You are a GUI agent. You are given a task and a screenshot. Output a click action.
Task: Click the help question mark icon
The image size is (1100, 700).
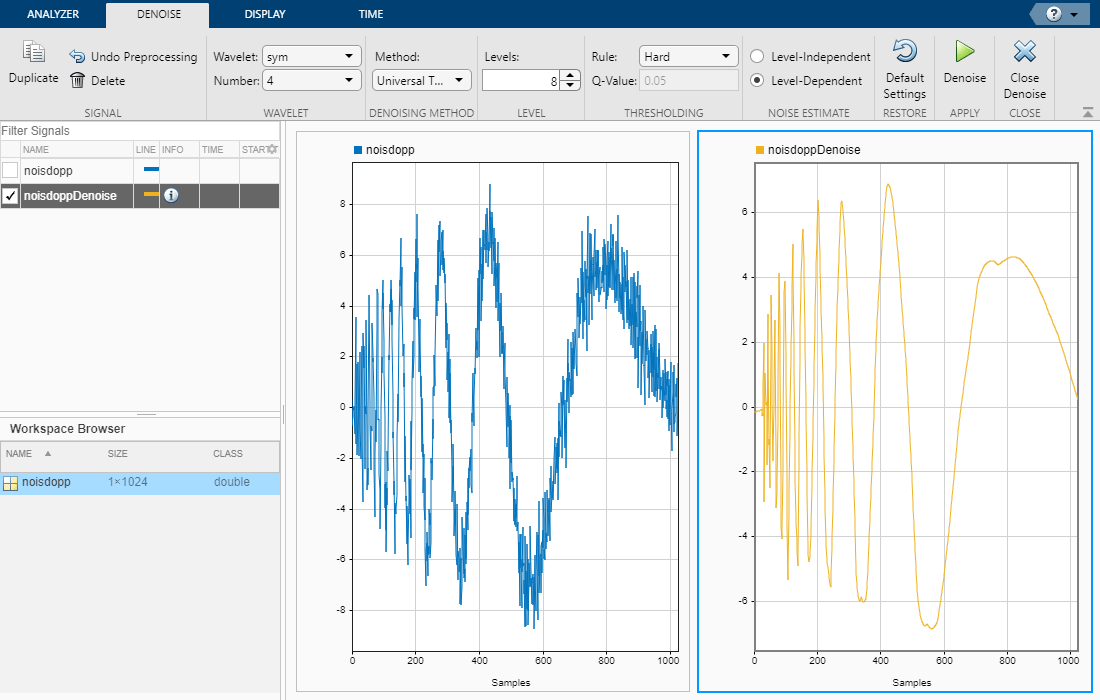point(1053,14)
